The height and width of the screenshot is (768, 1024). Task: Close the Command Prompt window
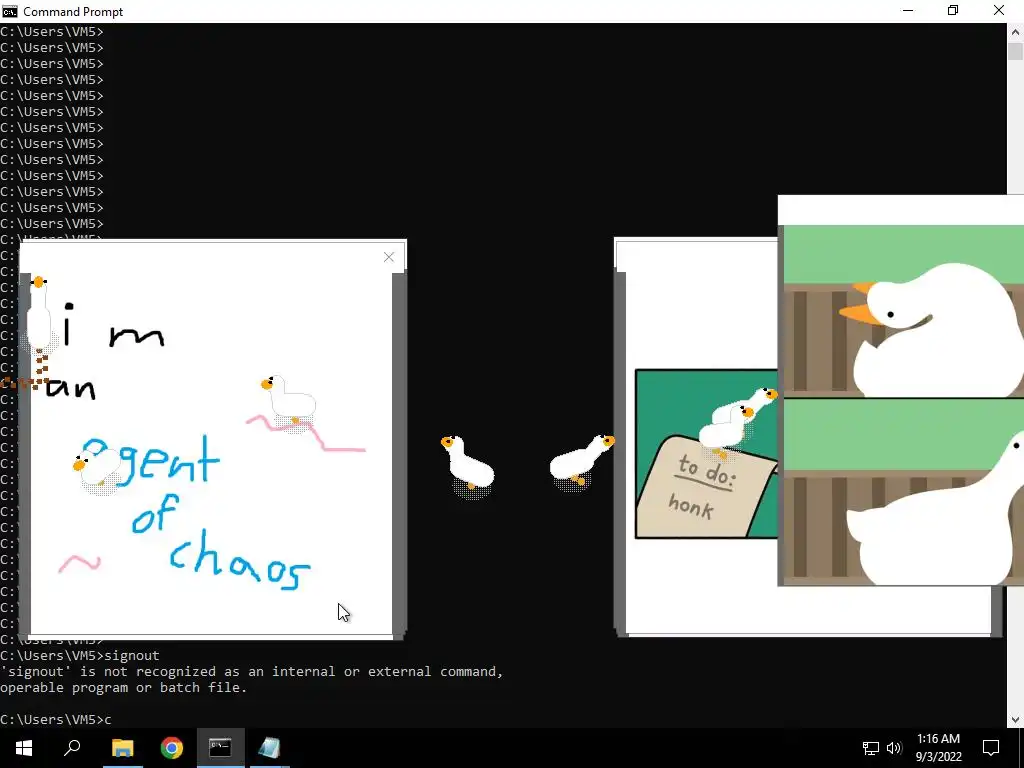tap(999, 11)
